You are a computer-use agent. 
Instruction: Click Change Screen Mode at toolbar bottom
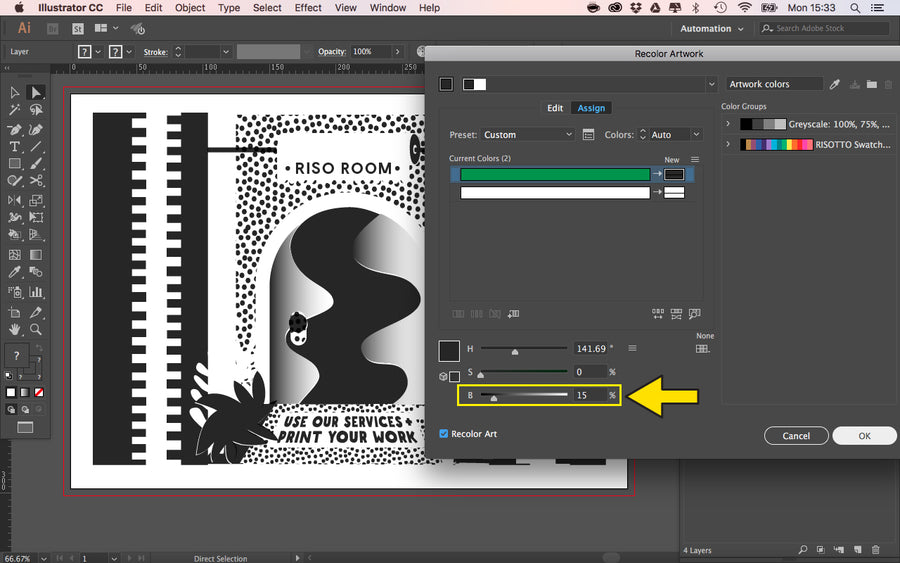pyautogui.click(x=25, y=428)
